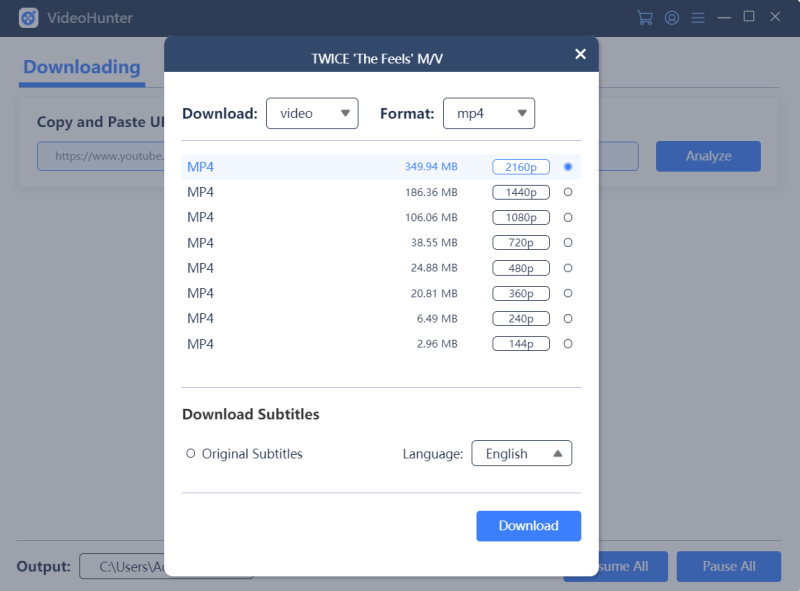Select the 144p radio button
This screenshot has width=800, height=591.
568,344
